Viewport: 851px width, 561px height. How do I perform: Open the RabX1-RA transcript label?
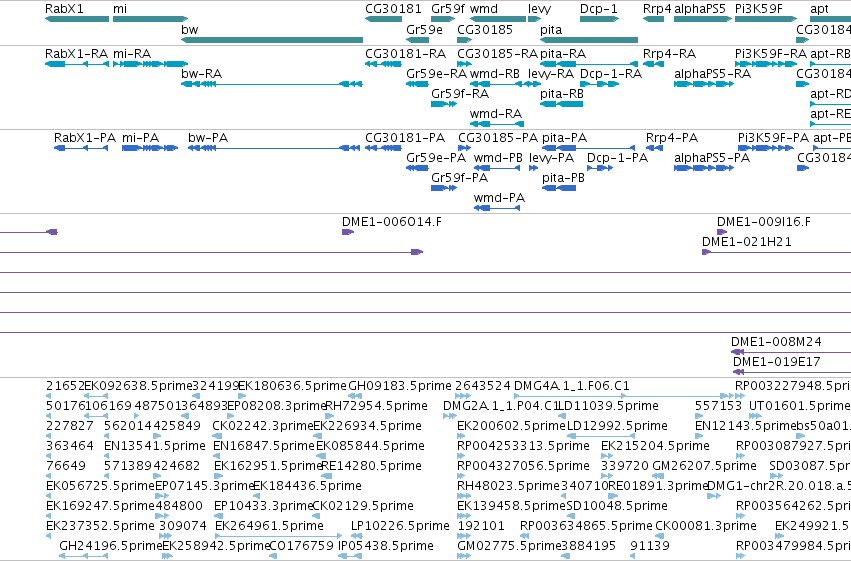pyautogui.click(x=76, y=54)
